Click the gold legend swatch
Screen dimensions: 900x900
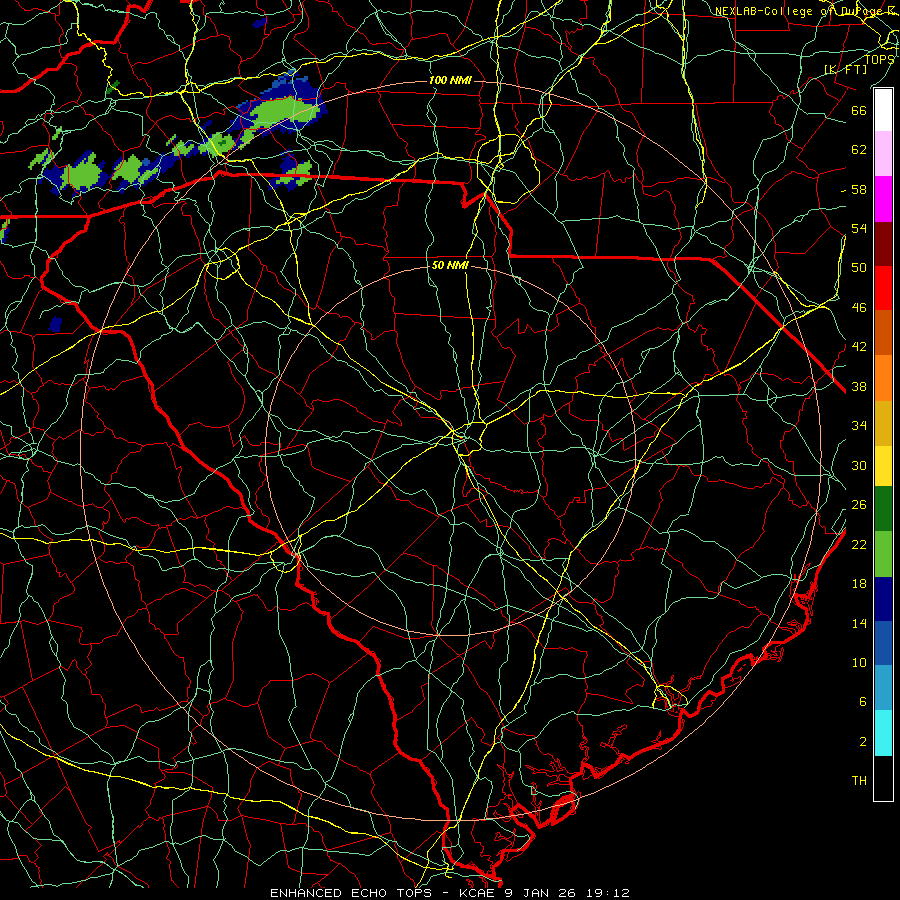(883, 422)
